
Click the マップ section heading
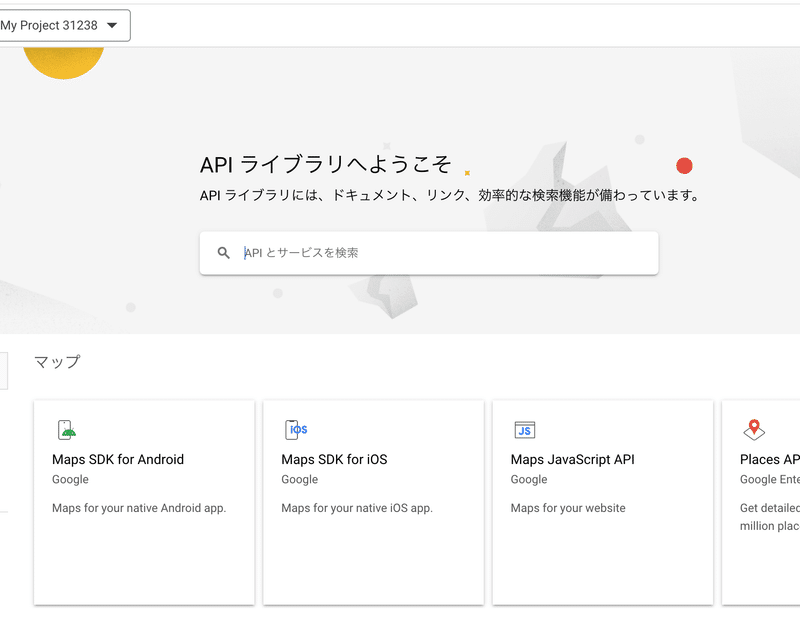coord(57,362)
